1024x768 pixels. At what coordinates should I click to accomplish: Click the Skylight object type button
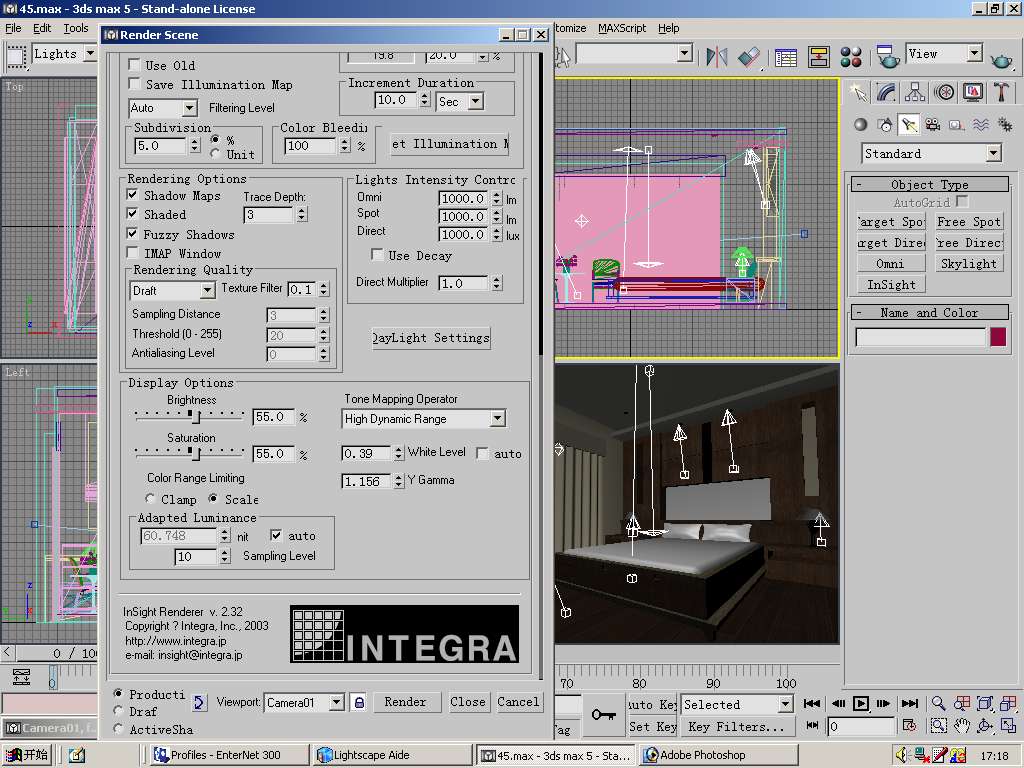(968, 264)
